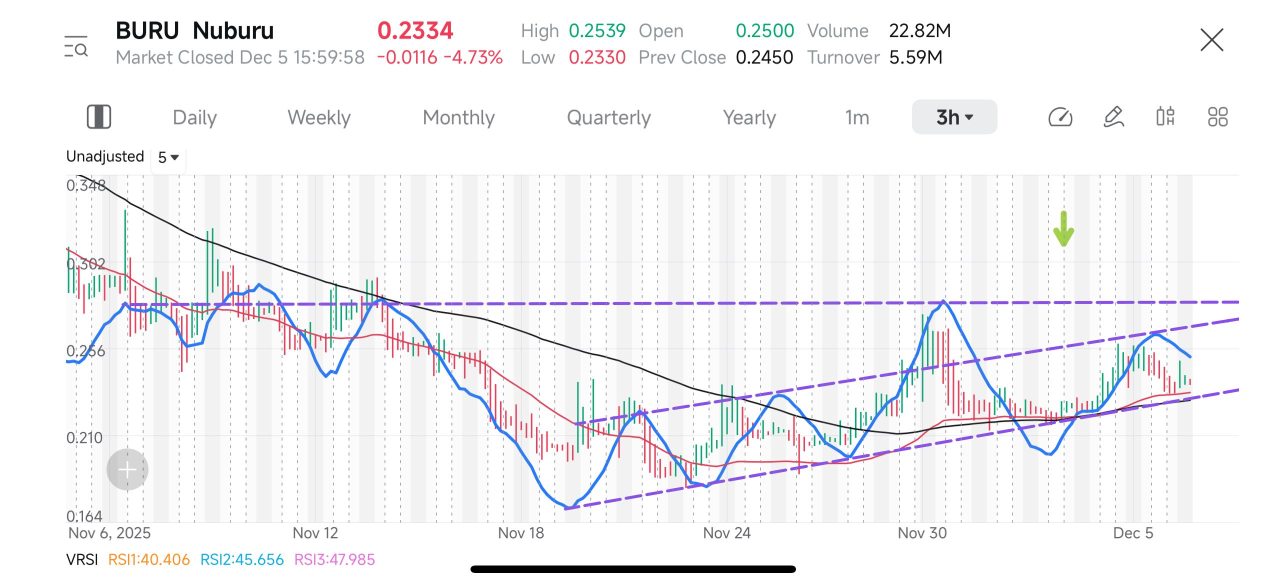Select the 1m timeframe
Image resolution: width=1266 pixels, height=585 pixels.
point(857,117)
